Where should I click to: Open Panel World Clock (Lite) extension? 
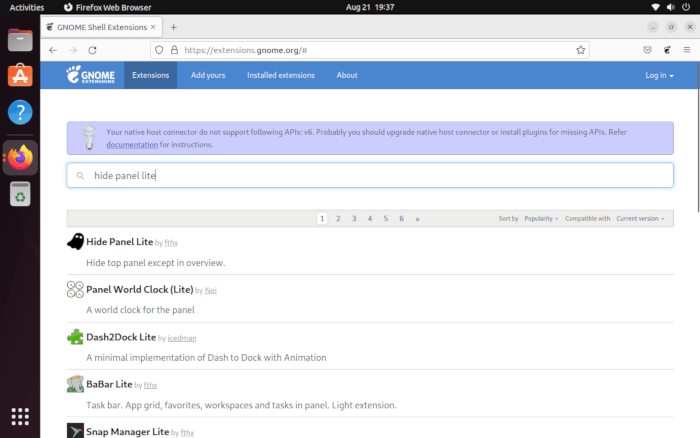pos(140,289)
